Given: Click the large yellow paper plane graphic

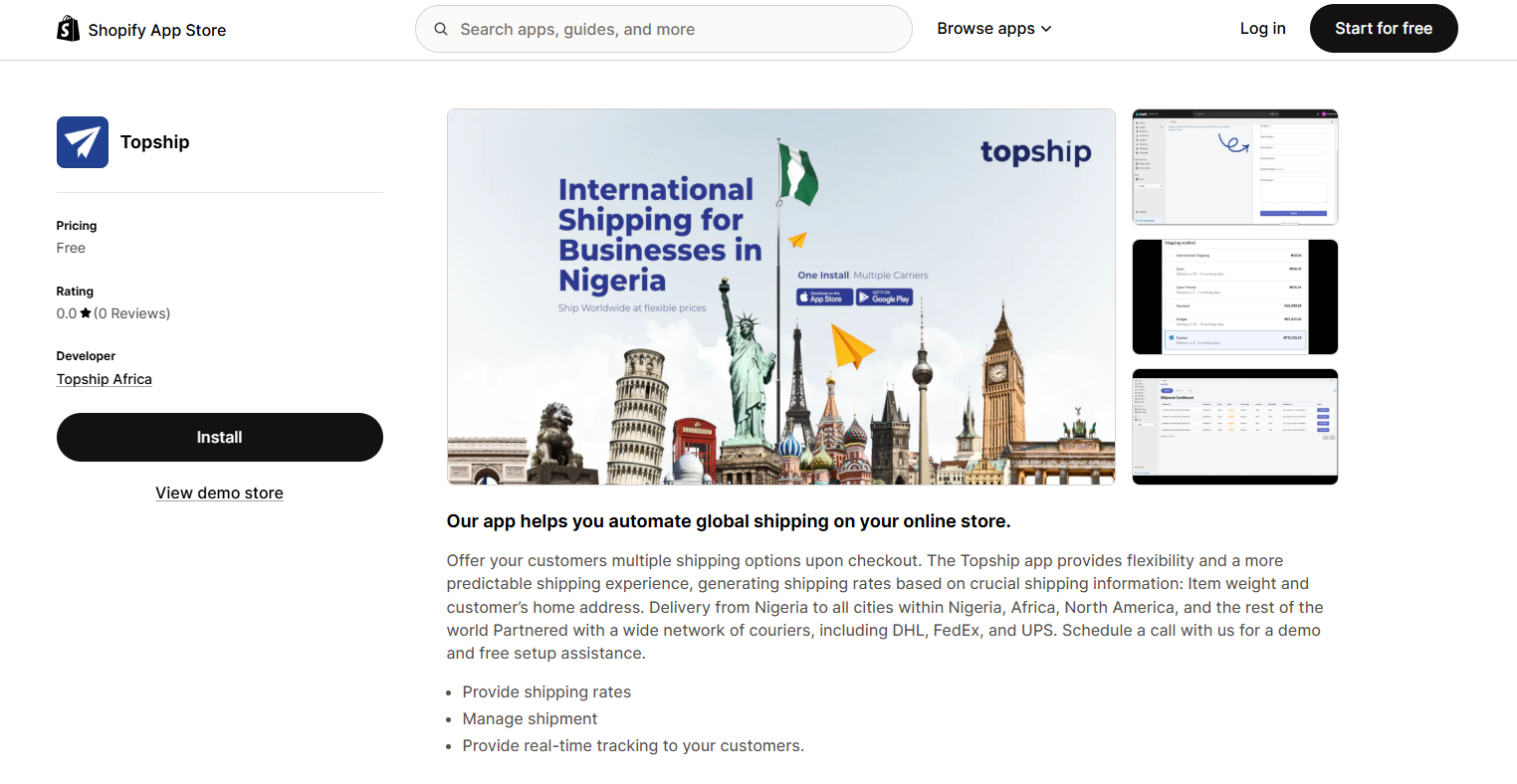Looking at the screenshot, I should (851, 347).
